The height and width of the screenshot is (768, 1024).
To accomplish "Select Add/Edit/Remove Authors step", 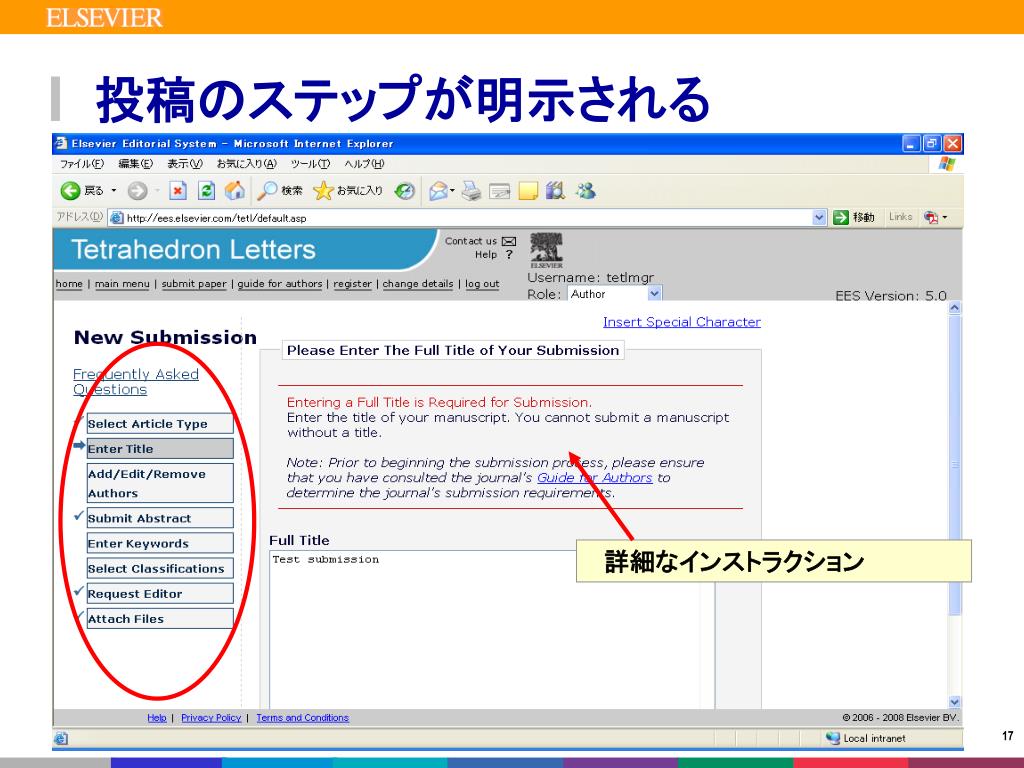I will coord(160,483).
